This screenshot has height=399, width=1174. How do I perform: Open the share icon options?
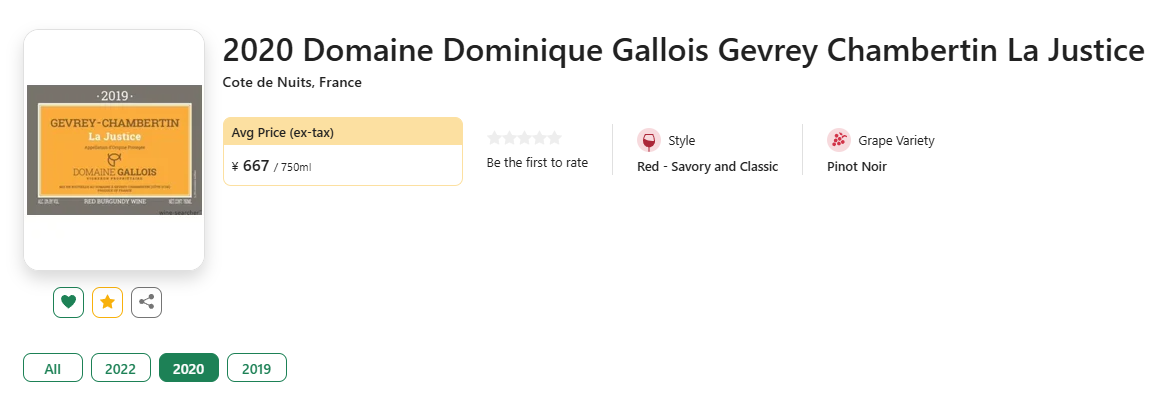[147, 302]
